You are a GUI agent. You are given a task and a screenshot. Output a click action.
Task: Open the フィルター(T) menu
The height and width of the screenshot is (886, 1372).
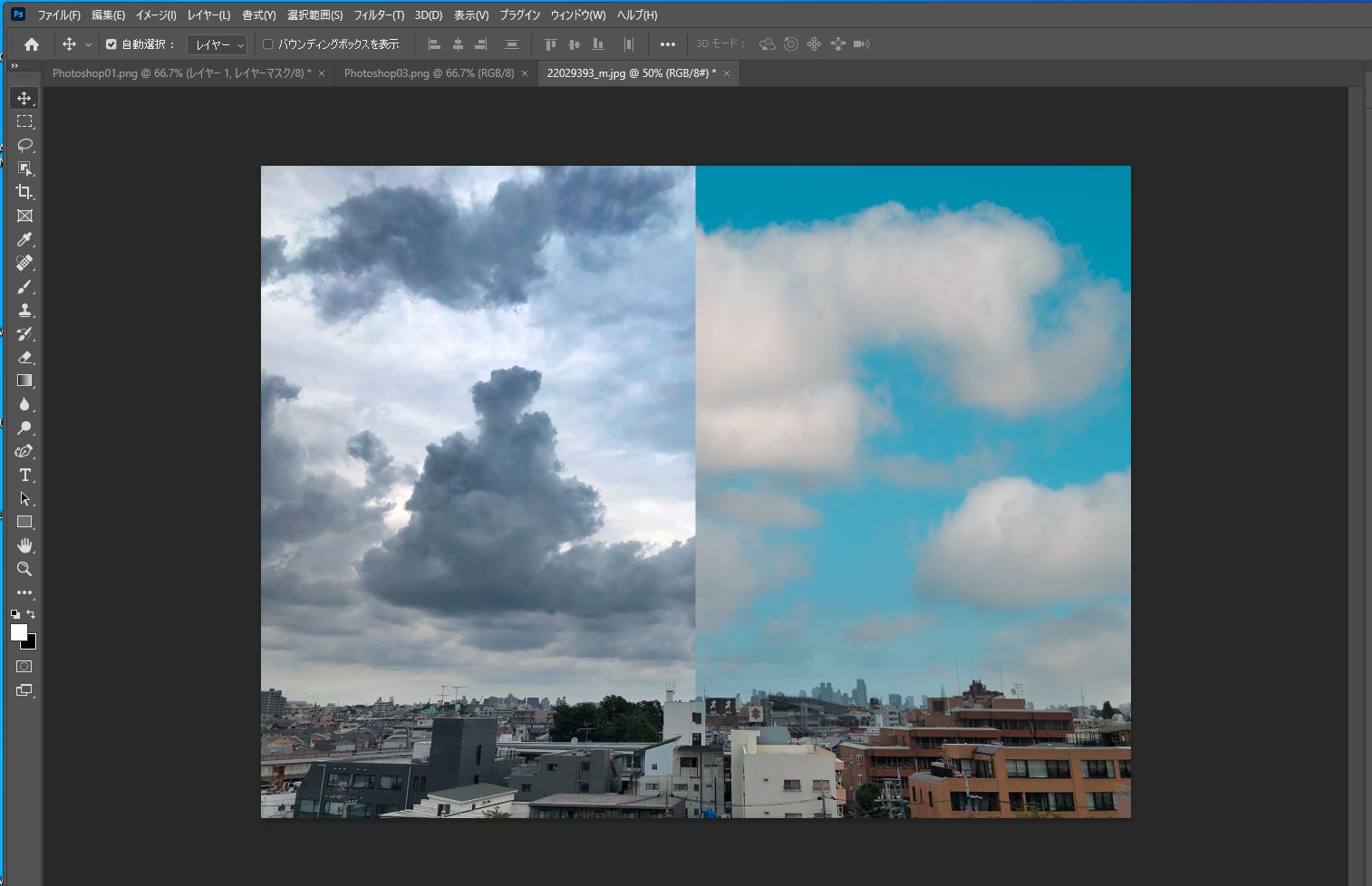click(x=379, y=15)
